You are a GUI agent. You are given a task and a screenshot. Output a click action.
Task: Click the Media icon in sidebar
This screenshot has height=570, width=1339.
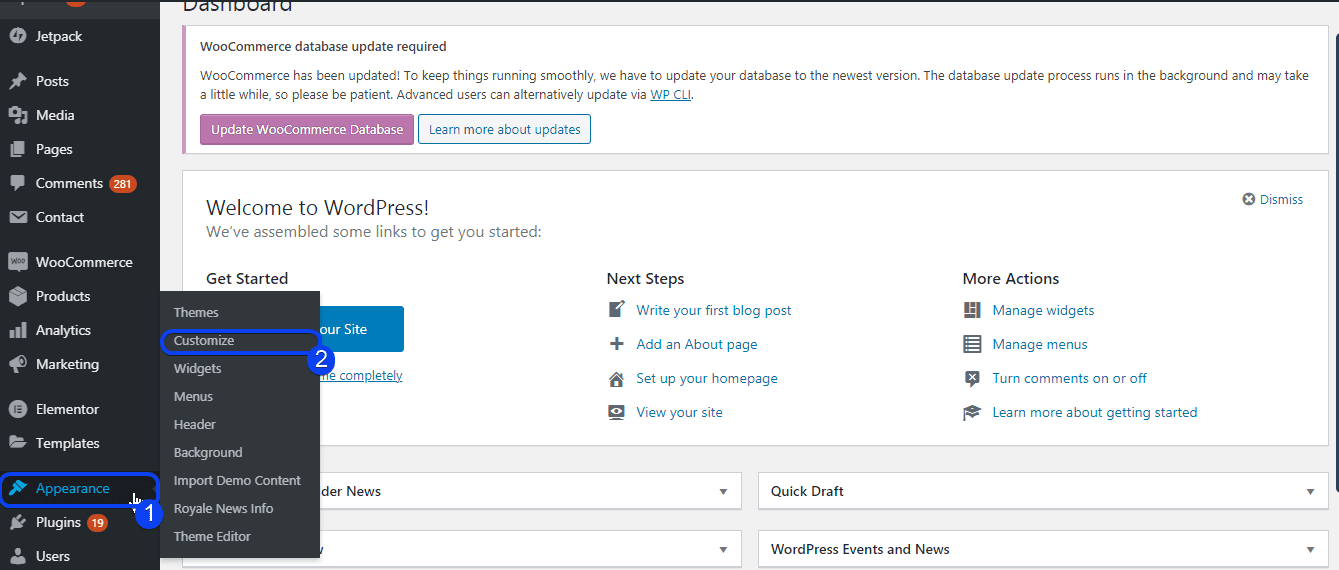(x=17, y=115)
